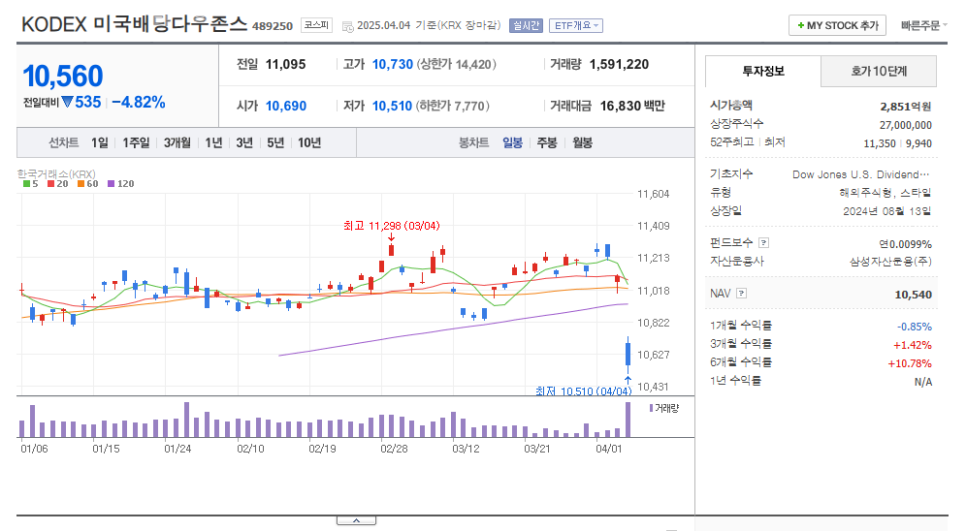Click the open price 10,690
Screen dimensions: 966x531
pos(286,106)
